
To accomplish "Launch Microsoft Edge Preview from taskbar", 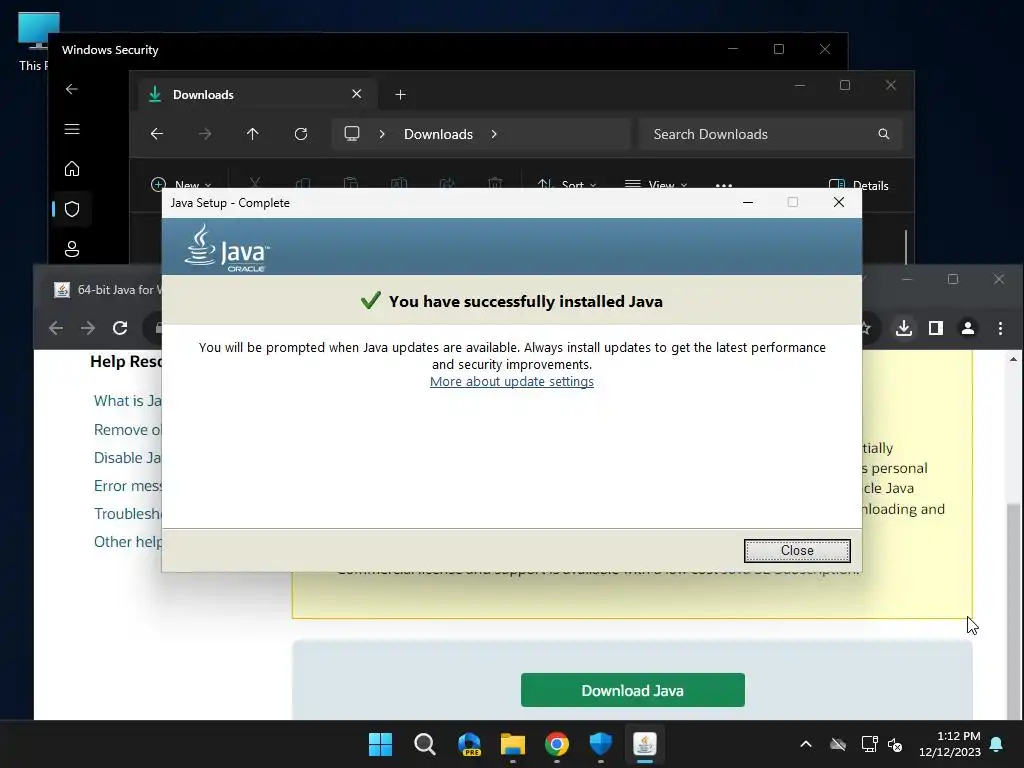I will 469,744.
